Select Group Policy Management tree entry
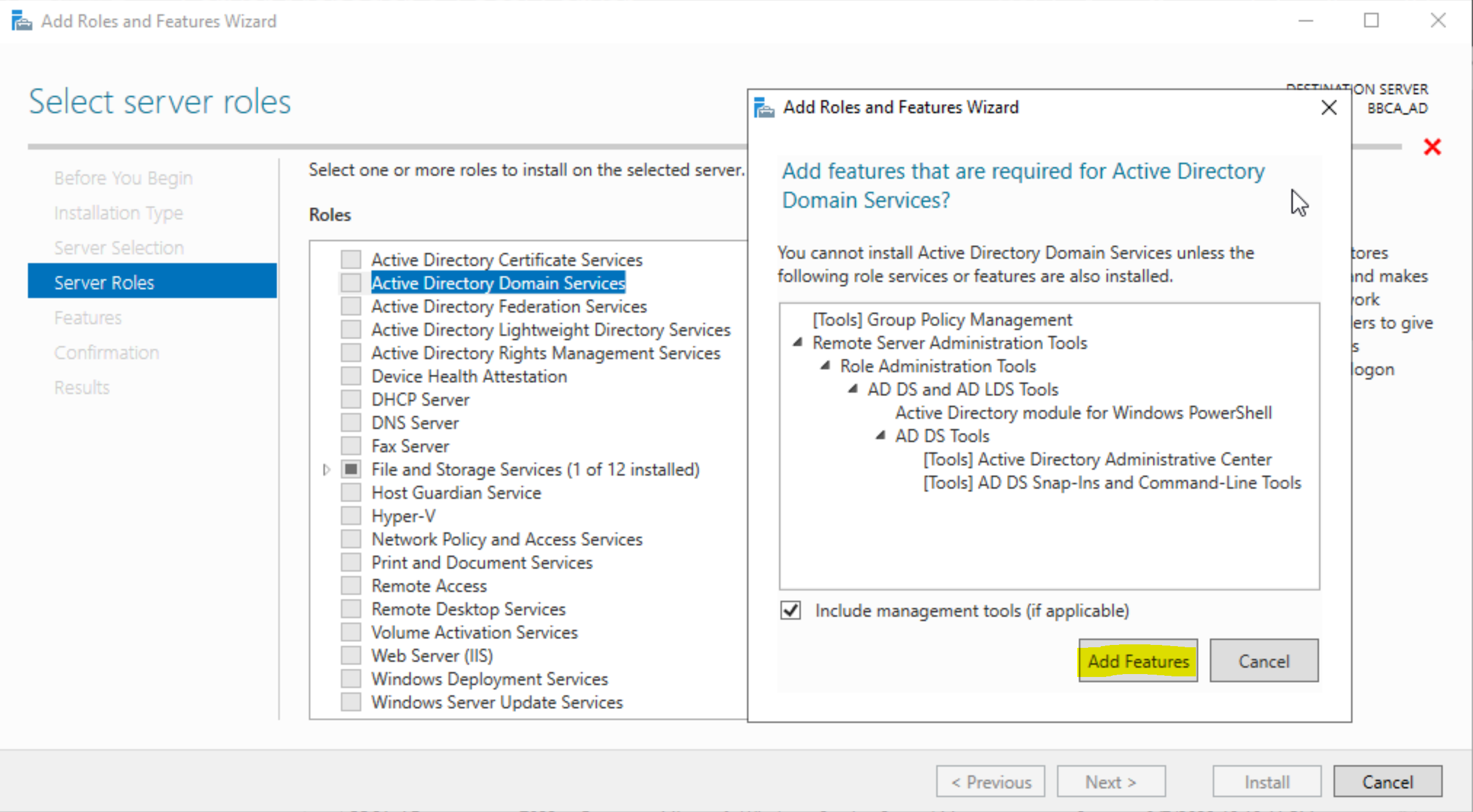The image size is (1473, 812). (942, 320)
